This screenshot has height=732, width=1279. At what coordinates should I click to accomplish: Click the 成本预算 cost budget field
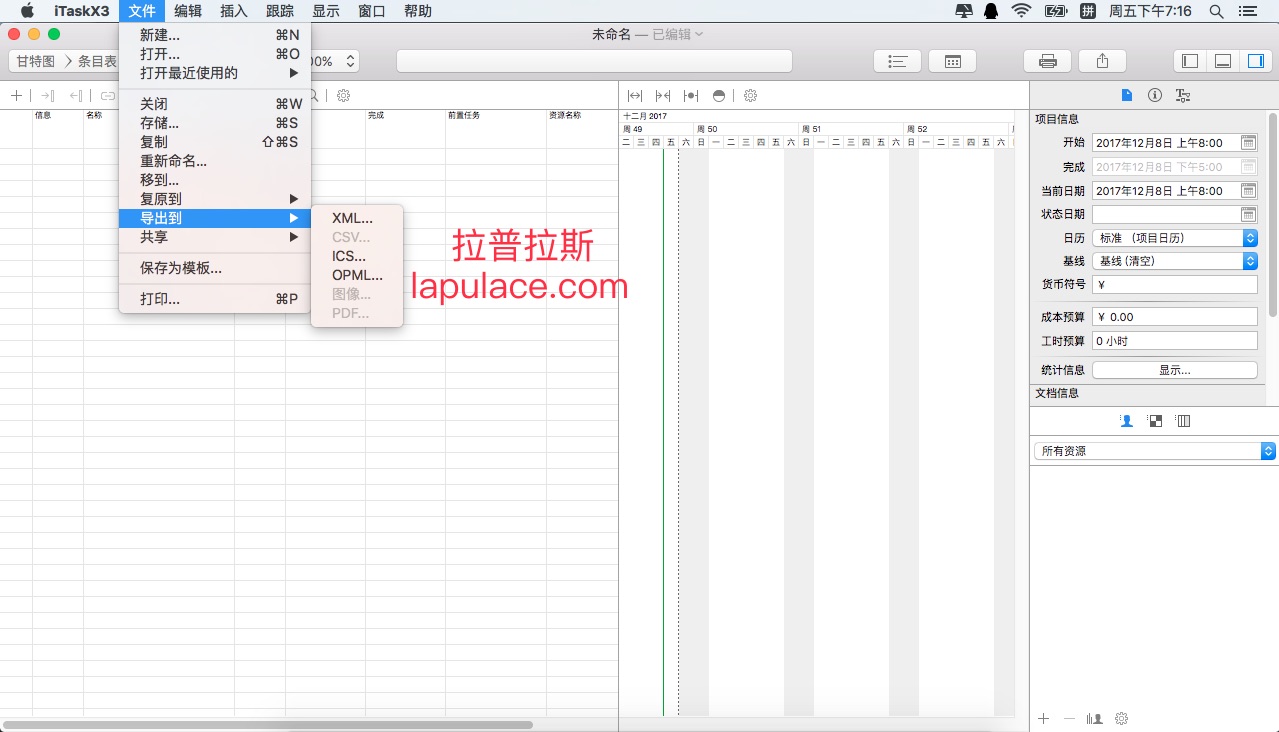[1174, 317]
